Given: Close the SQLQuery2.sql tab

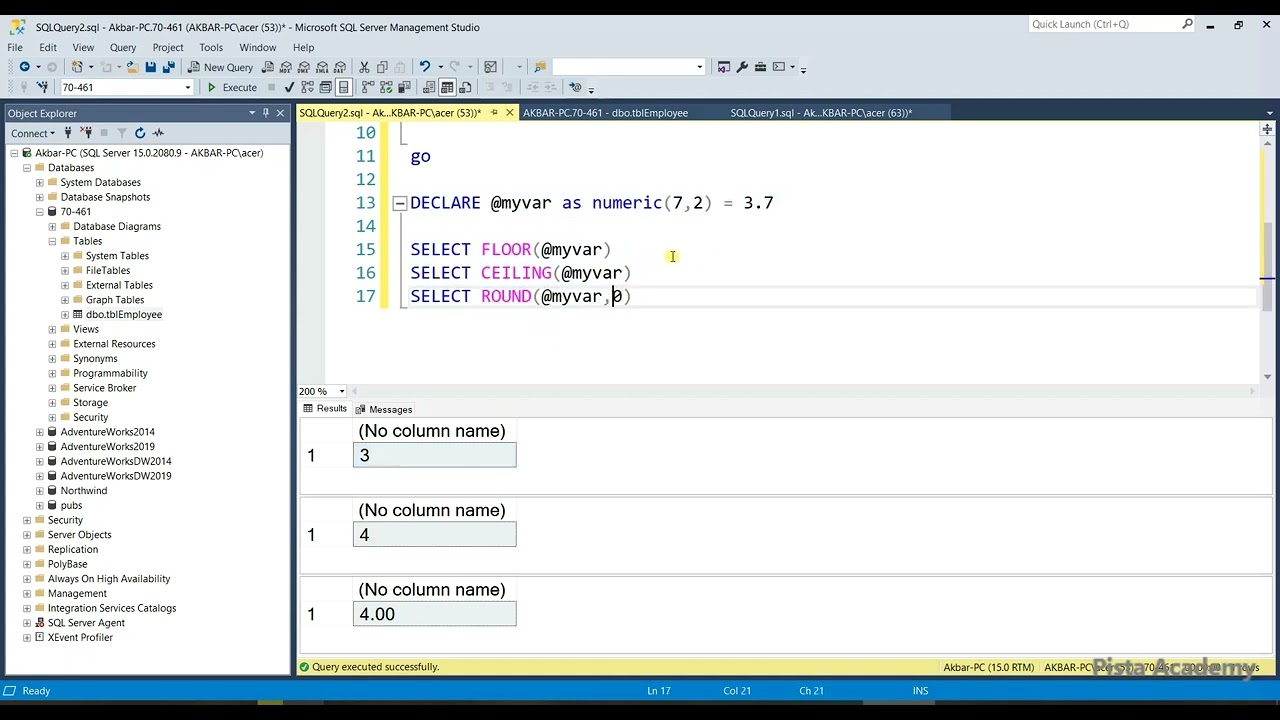Looking at the screenshot, I should click(509, 113).
